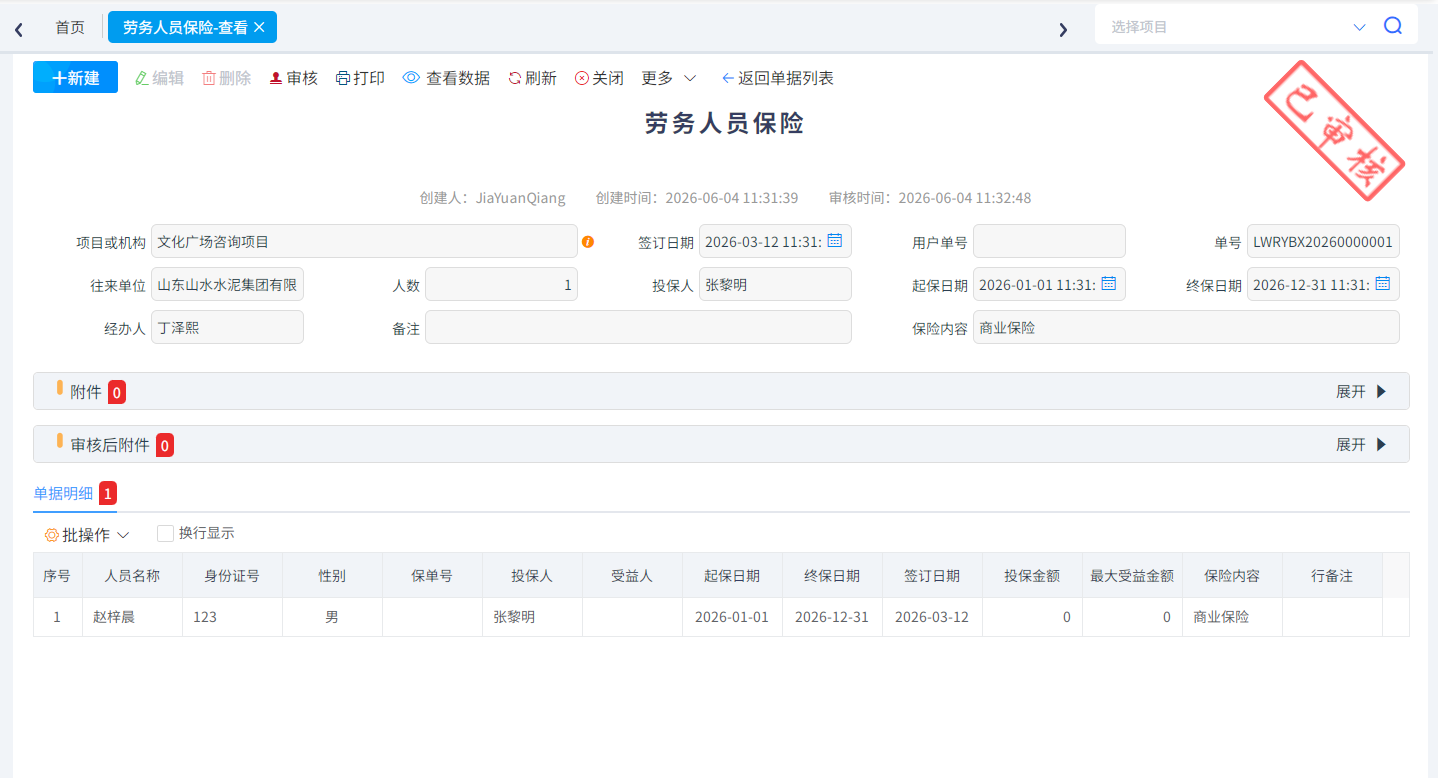This screenshot has height=778, width=1438.
Task: Click 返回单据列表 back link
Action: [777, 78]
